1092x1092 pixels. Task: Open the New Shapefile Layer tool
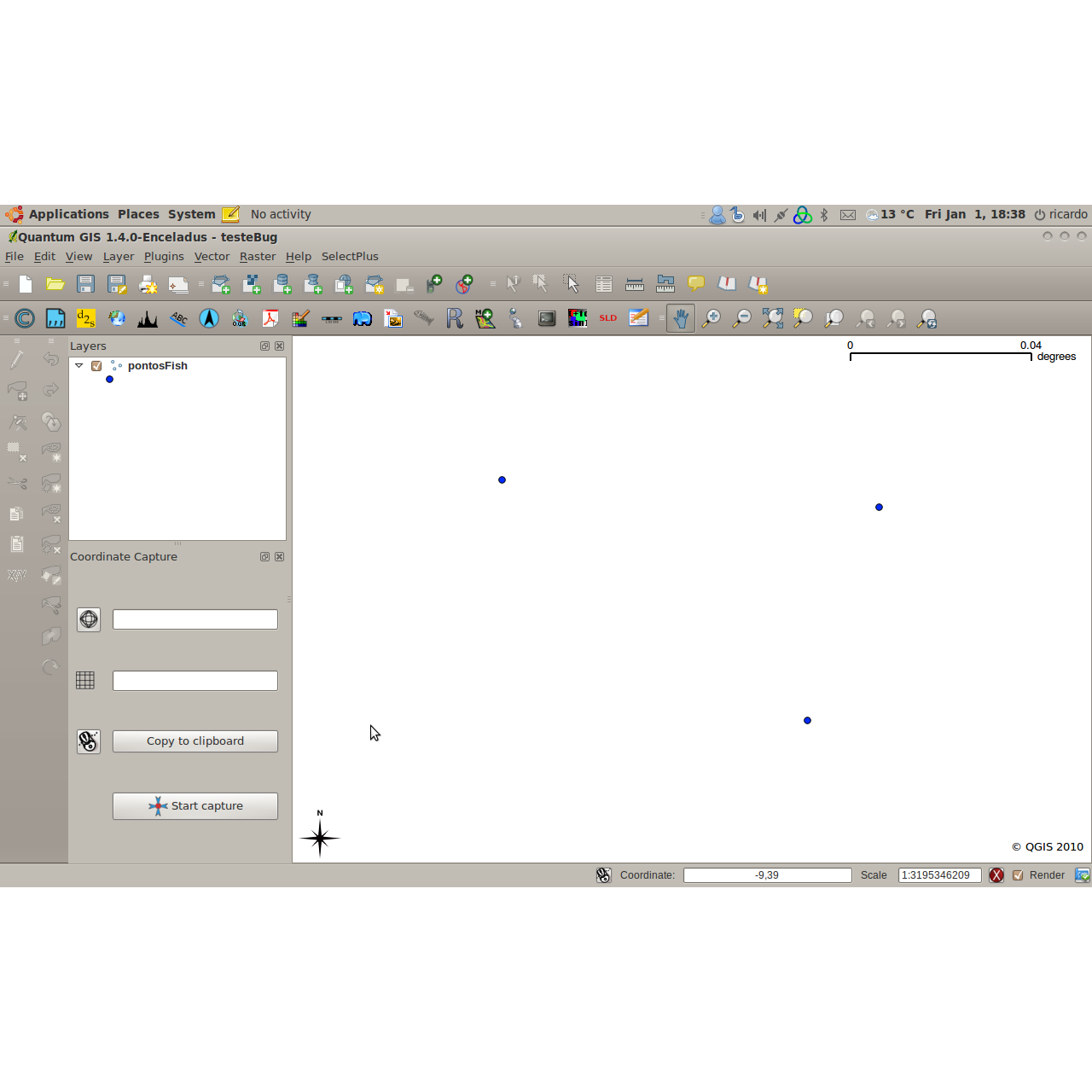pos(374,283)
